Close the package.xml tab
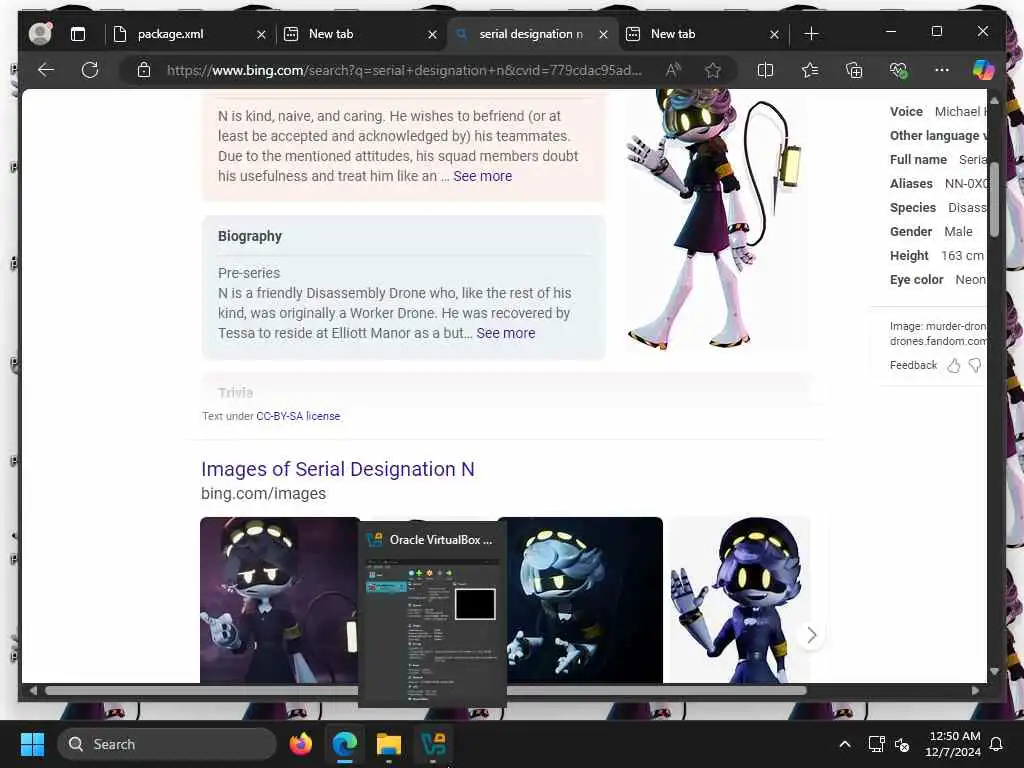1024x768 pixels. (x=261, y=34)
